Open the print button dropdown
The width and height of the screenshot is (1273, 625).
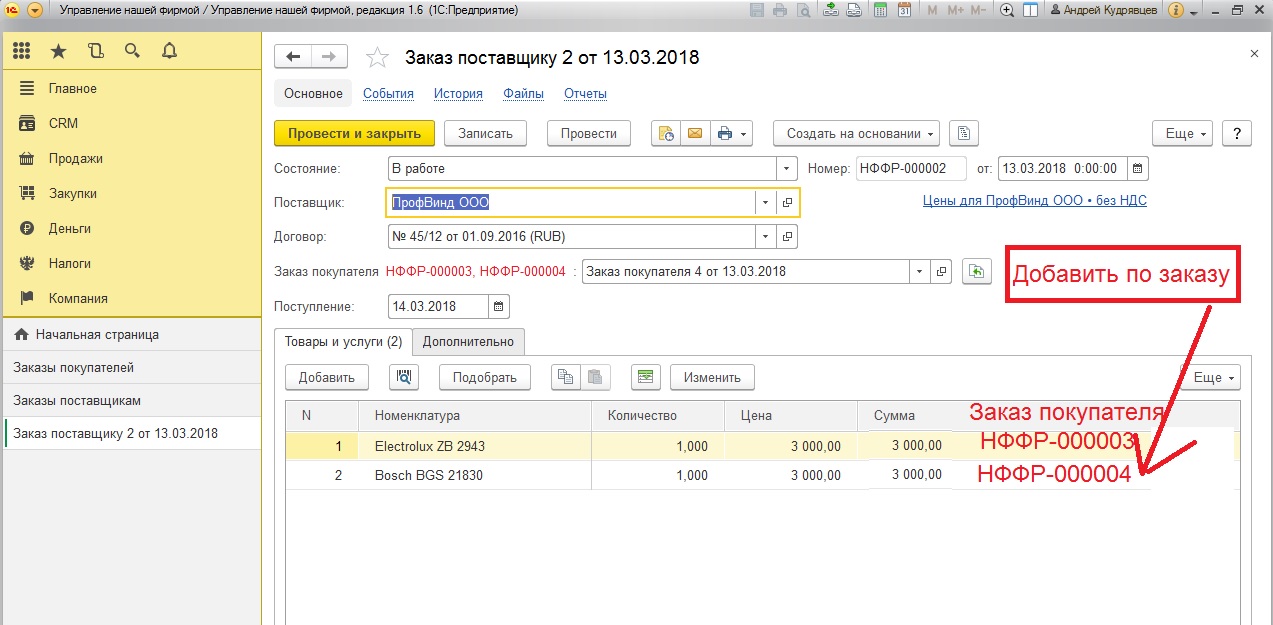pos(732,133)
